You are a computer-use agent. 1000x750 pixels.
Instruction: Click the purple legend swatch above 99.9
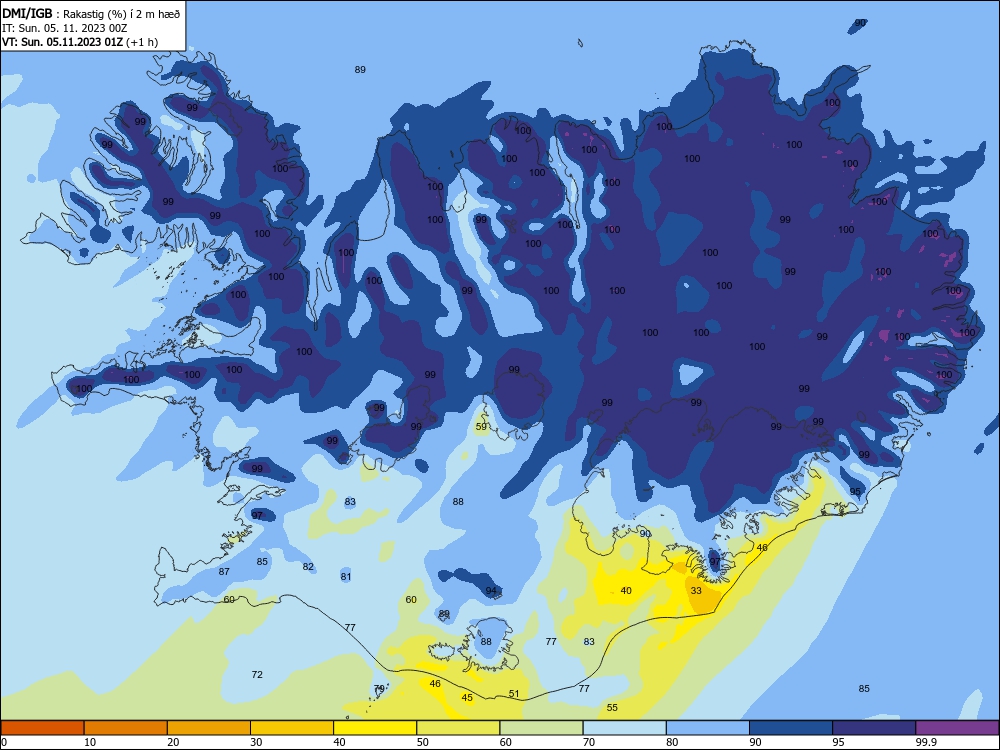pos(957,728)
